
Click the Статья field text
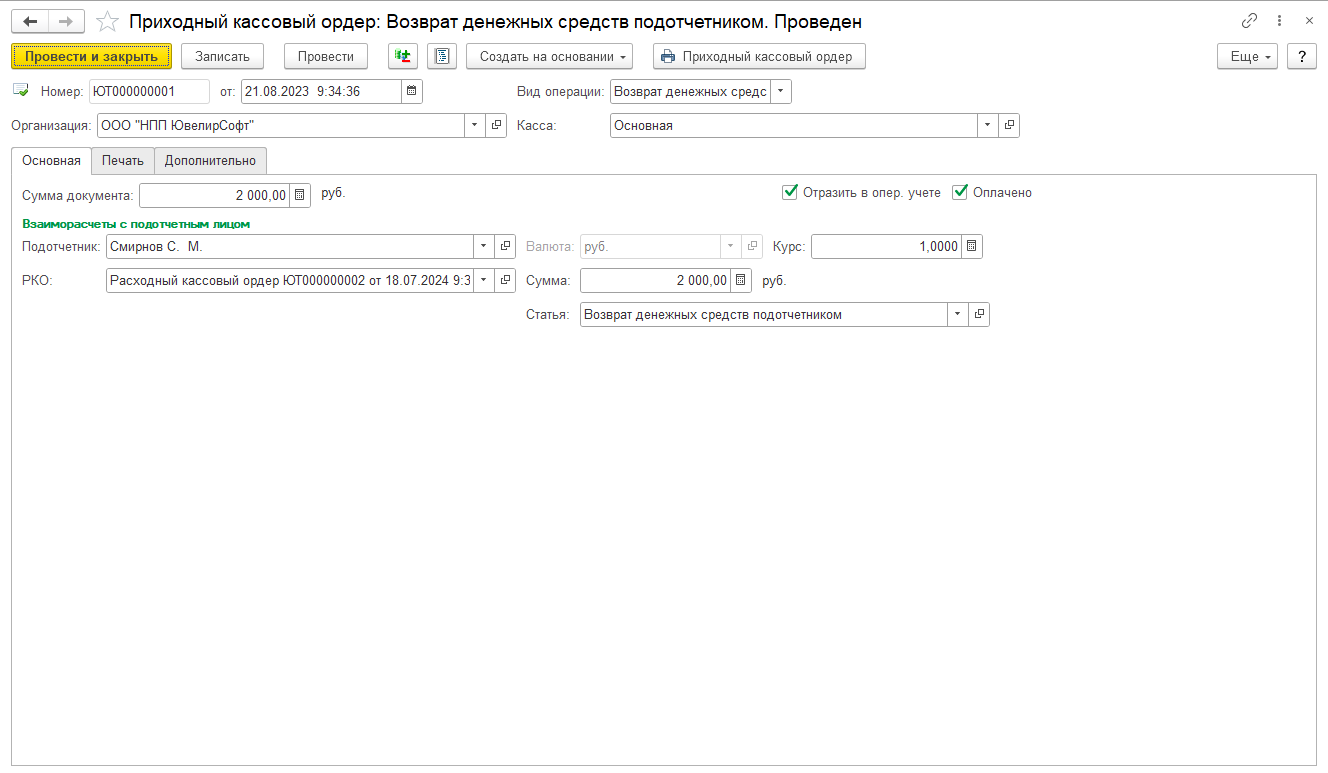764,314
